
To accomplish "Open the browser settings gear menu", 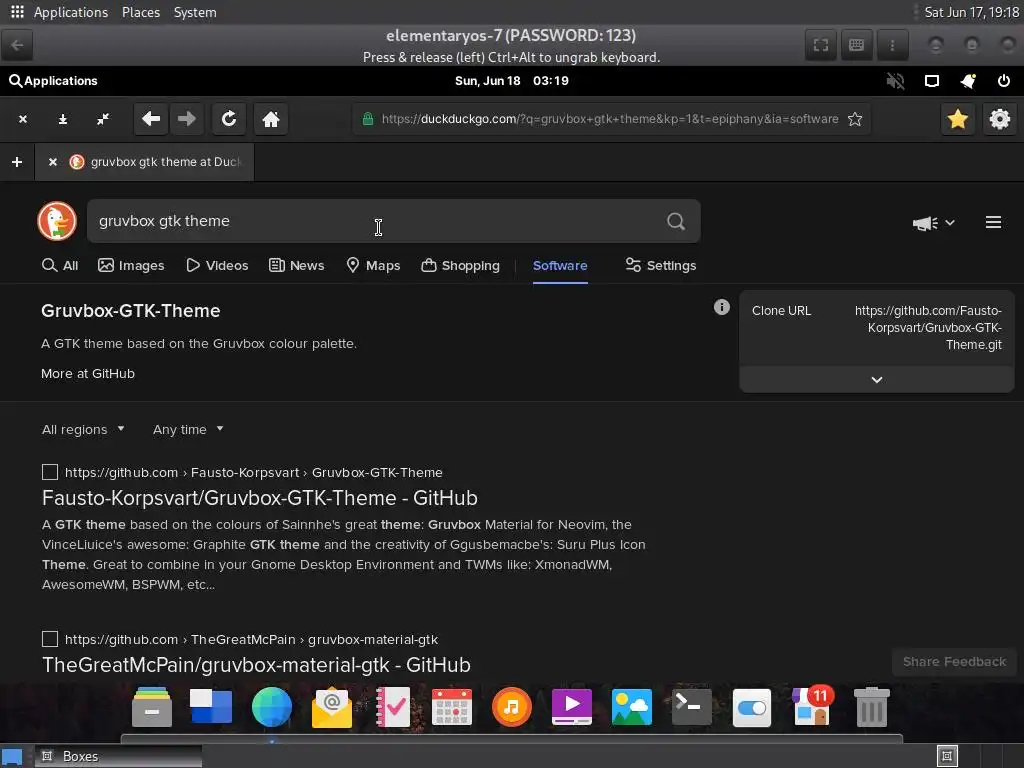I will tap(999, 119).
